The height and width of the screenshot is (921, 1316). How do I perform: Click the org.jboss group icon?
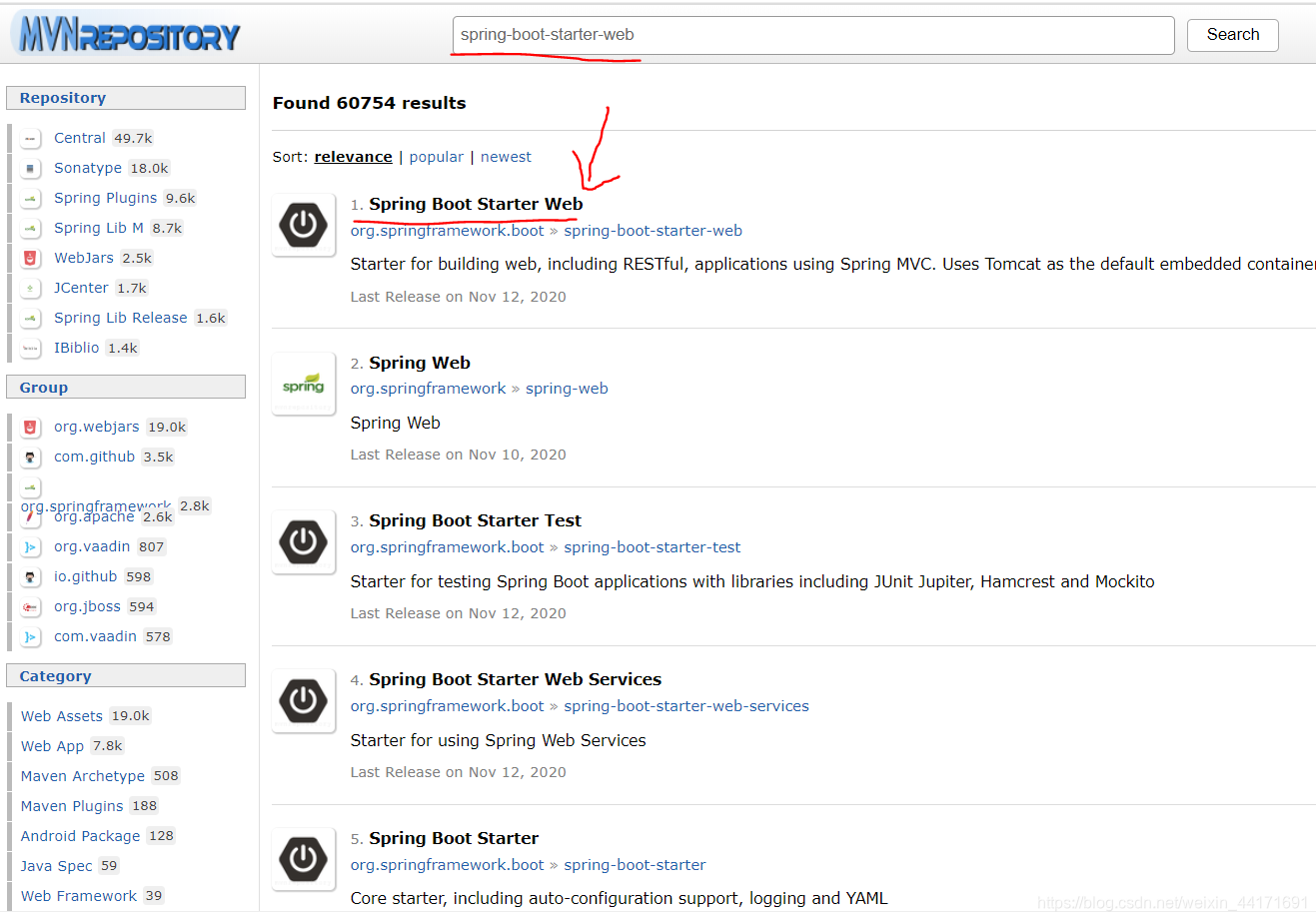30,607
